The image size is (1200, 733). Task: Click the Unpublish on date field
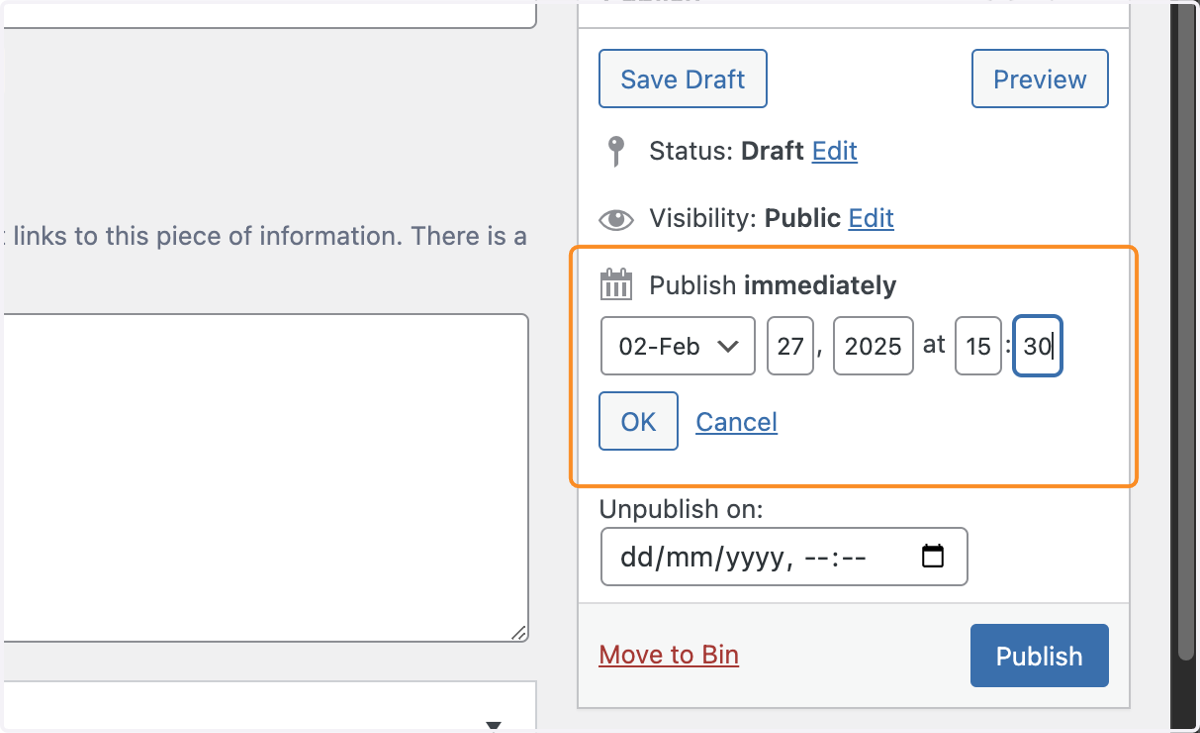point(784,556)
